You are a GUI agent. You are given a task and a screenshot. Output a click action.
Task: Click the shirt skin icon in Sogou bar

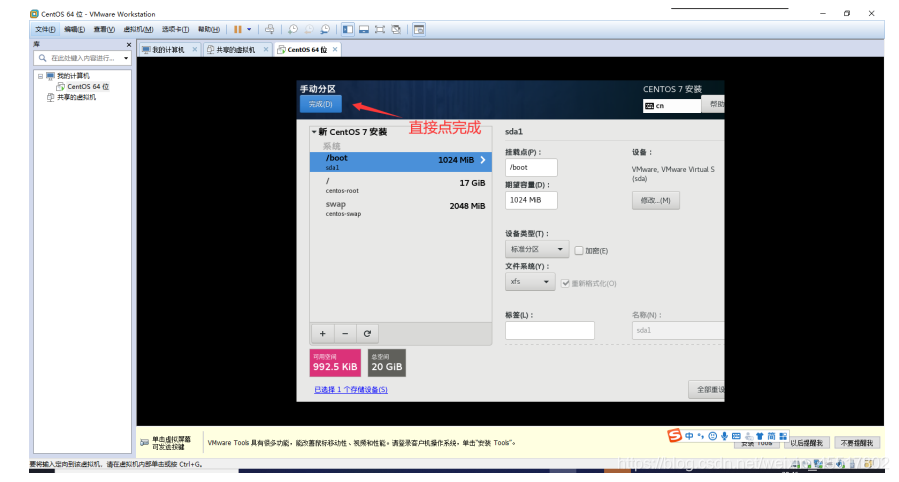[x=760, y=436]
